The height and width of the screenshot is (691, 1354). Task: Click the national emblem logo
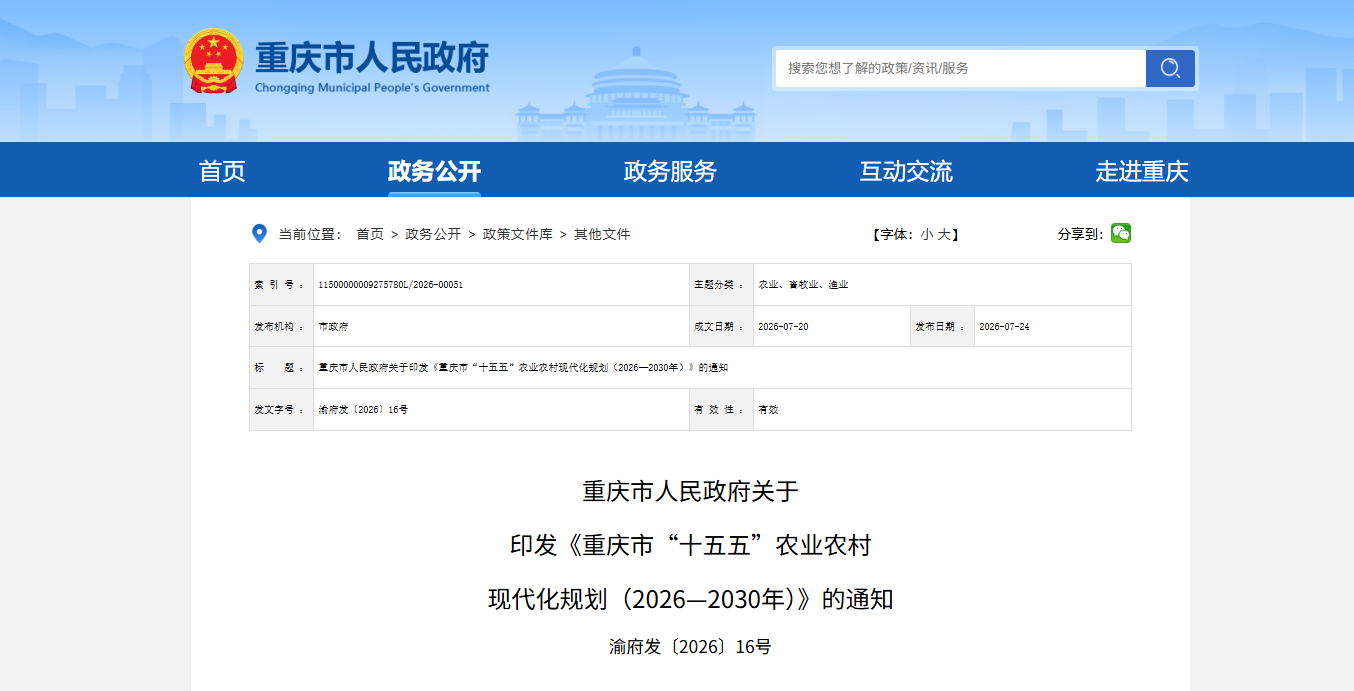tap(214, 63)
